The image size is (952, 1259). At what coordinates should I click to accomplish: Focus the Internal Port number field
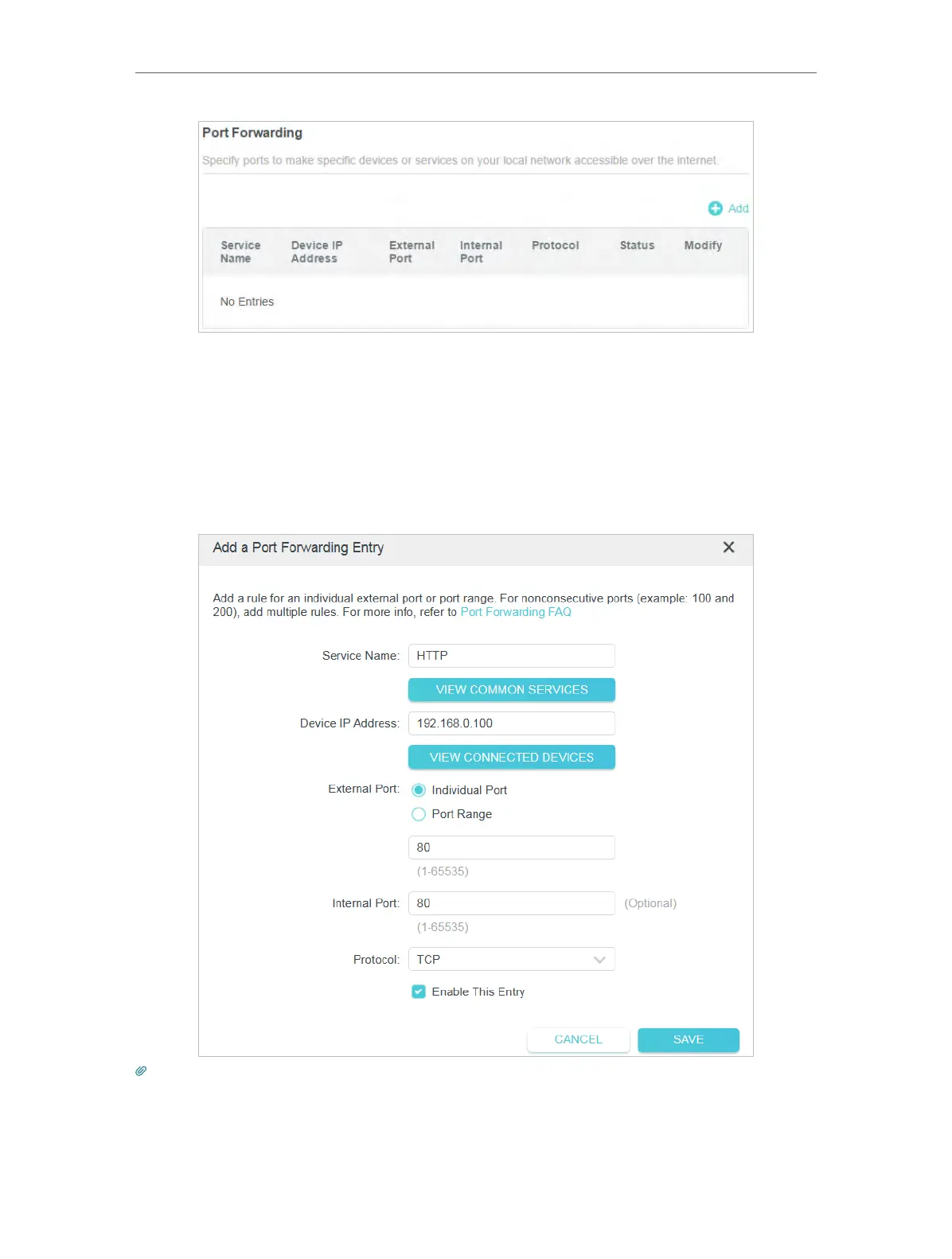[x=511, y=903]
